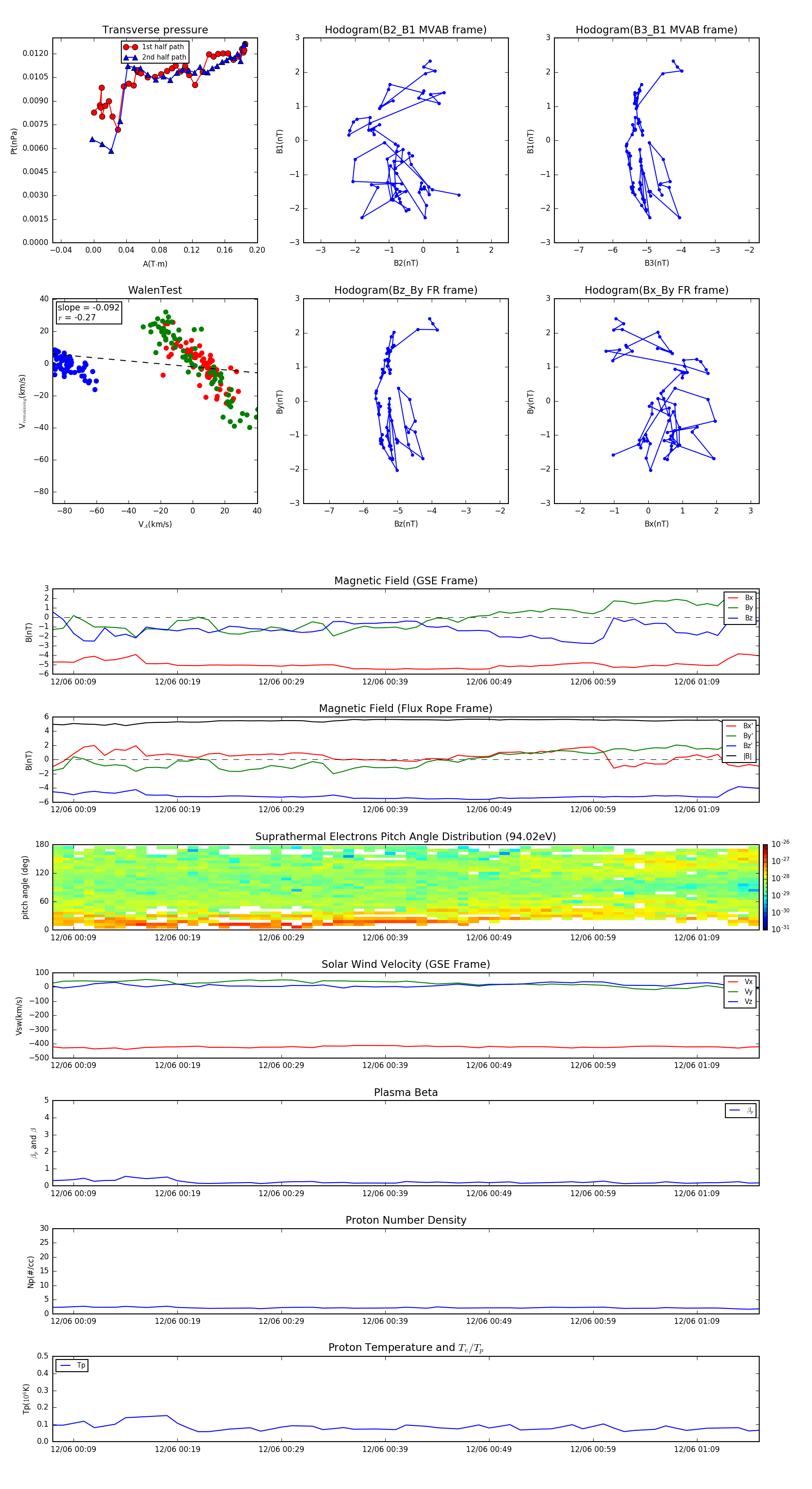
Task: Select the Vy legend entry
Action: click(x=740, y=991)
